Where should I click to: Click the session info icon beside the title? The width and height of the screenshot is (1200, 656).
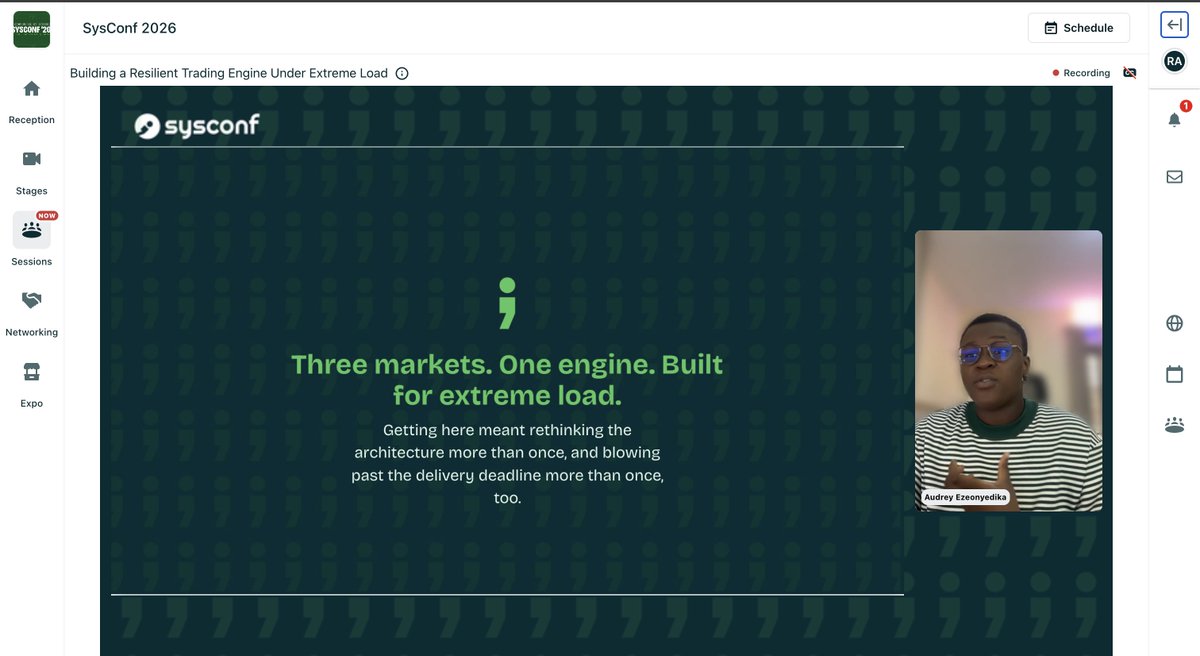(402, 73)
